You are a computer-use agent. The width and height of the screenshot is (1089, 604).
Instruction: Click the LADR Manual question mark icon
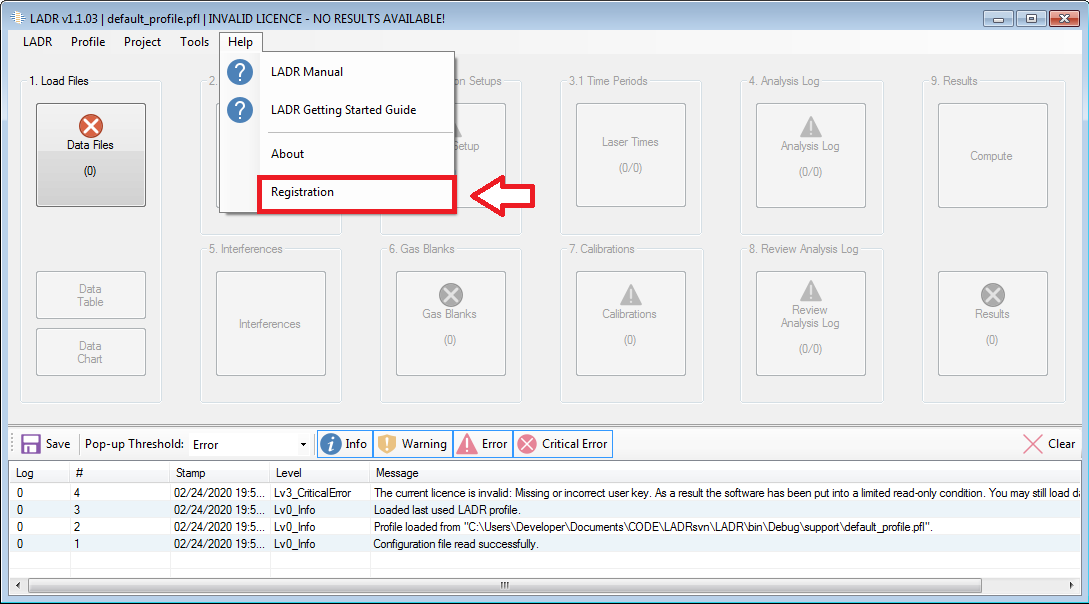(240, 72)
